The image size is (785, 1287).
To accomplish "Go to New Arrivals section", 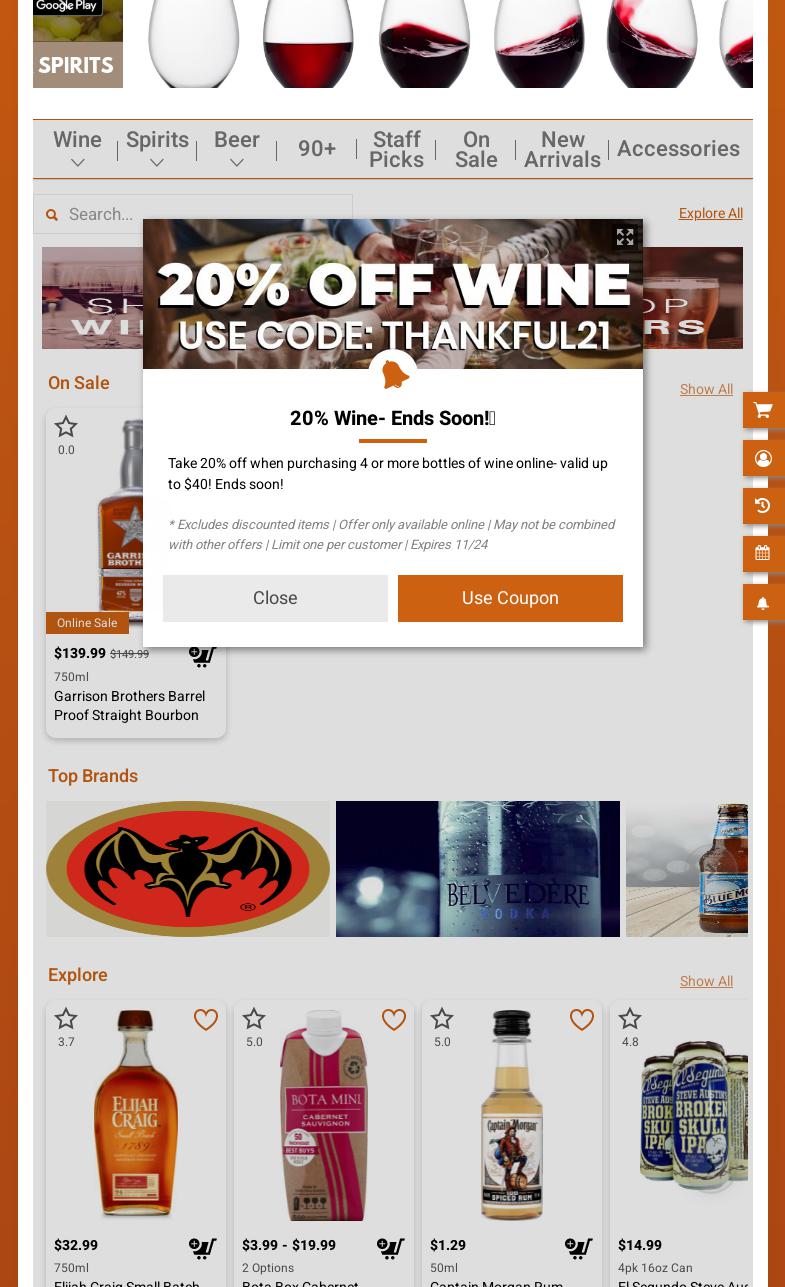I will point(562,150).
